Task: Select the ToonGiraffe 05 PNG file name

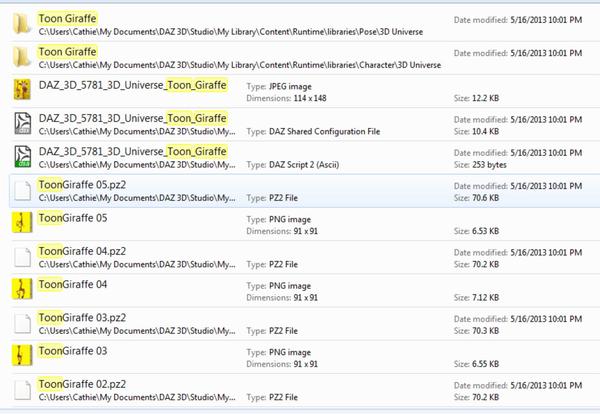Action: click(73, 218)
